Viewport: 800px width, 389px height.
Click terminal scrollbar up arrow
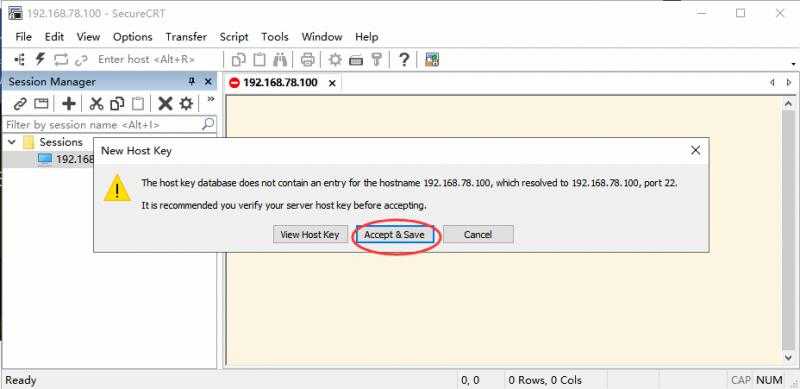pos(788,104)
